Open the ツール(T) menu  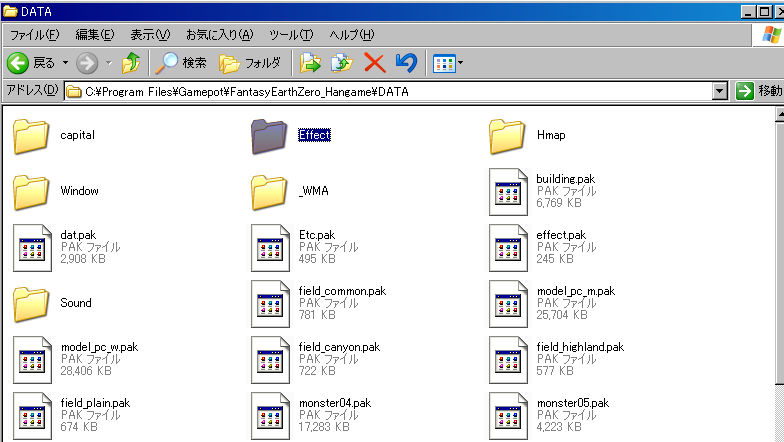point(291,34)
